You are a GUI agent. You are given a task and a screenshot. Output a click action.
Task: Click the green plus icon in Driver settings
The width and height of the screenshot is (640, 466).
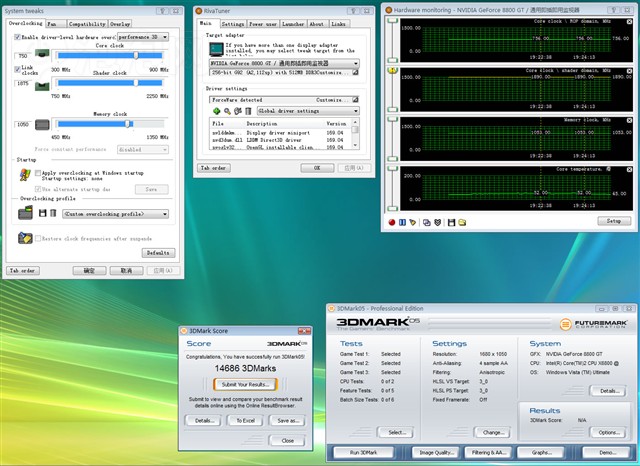click(217, 111)
